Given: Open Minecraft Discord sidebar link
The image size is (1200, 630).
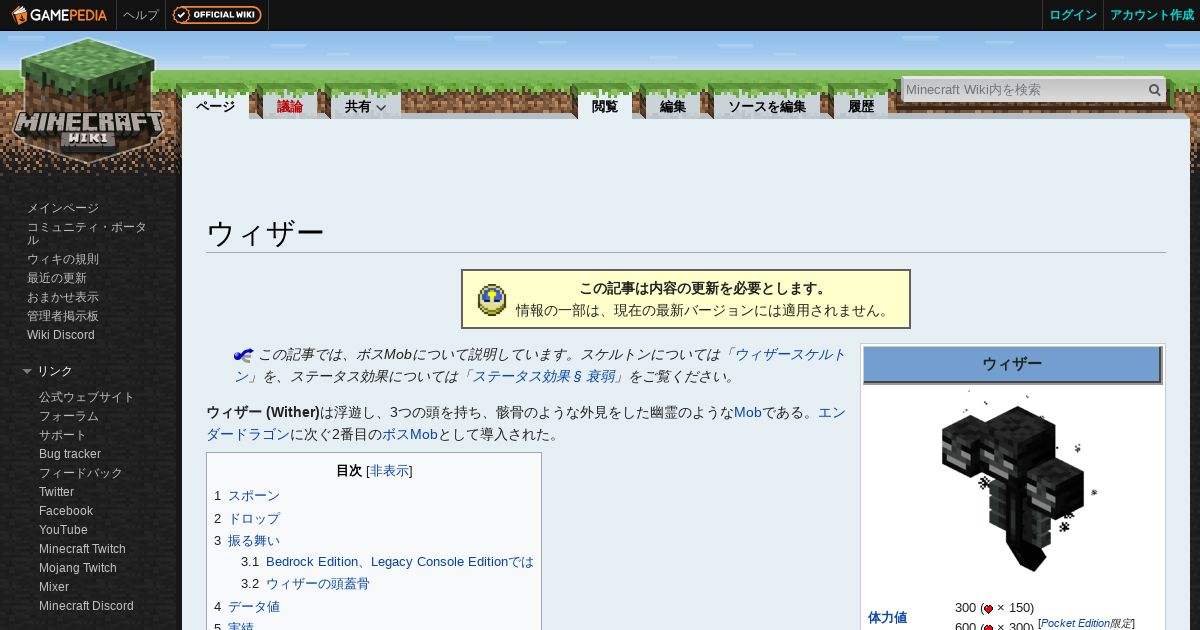Looking at the screenshot, I should click(86, 606).
